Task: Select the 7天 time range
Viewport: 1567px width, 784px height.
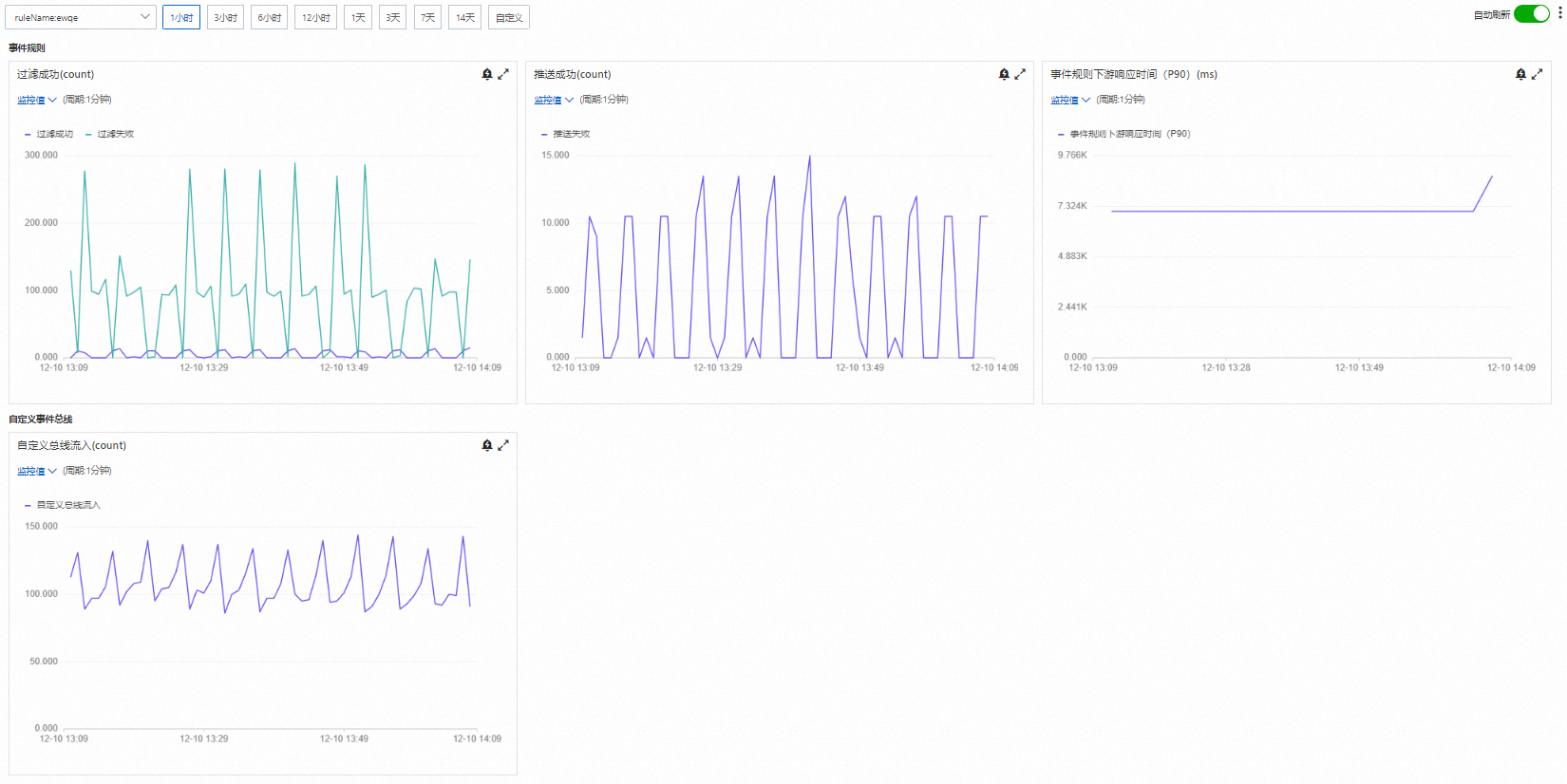Action: click(x=428, y=17)
